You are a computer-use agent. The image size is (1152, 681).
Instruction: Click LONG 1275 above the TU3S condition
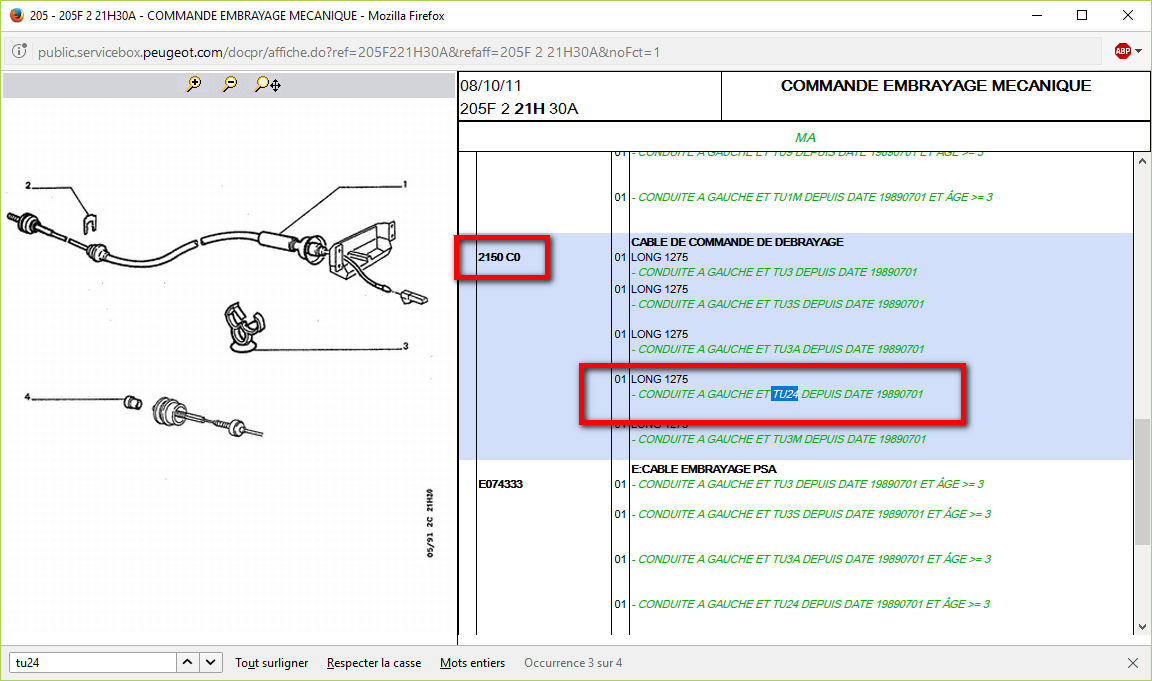(660, 289)
